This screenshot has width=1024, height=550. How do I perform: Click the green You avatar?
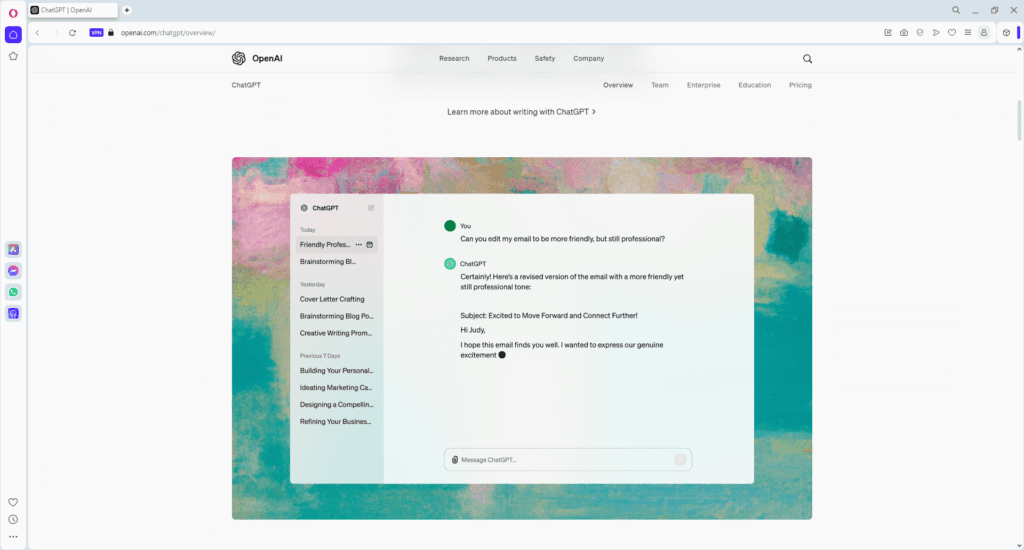[450, 226]
